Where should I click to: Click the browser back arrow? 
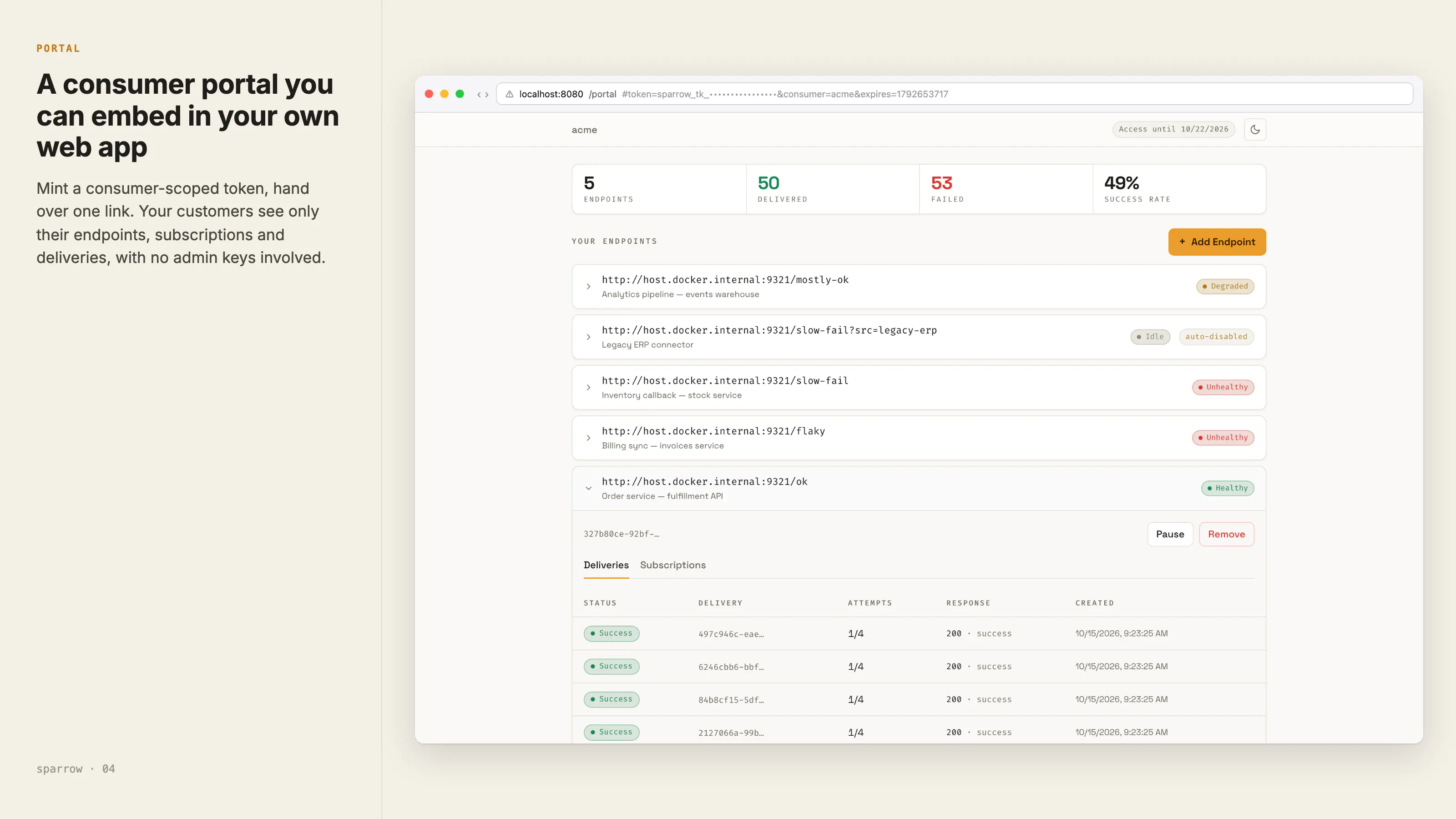[x=479, y=94]
